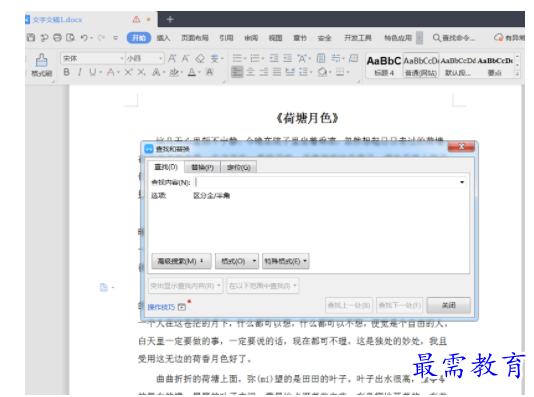Open the quick access toolbar customize arrow
Image resolution: width=534 pixels, height=397 pixels.
click(x=115, y=38)
